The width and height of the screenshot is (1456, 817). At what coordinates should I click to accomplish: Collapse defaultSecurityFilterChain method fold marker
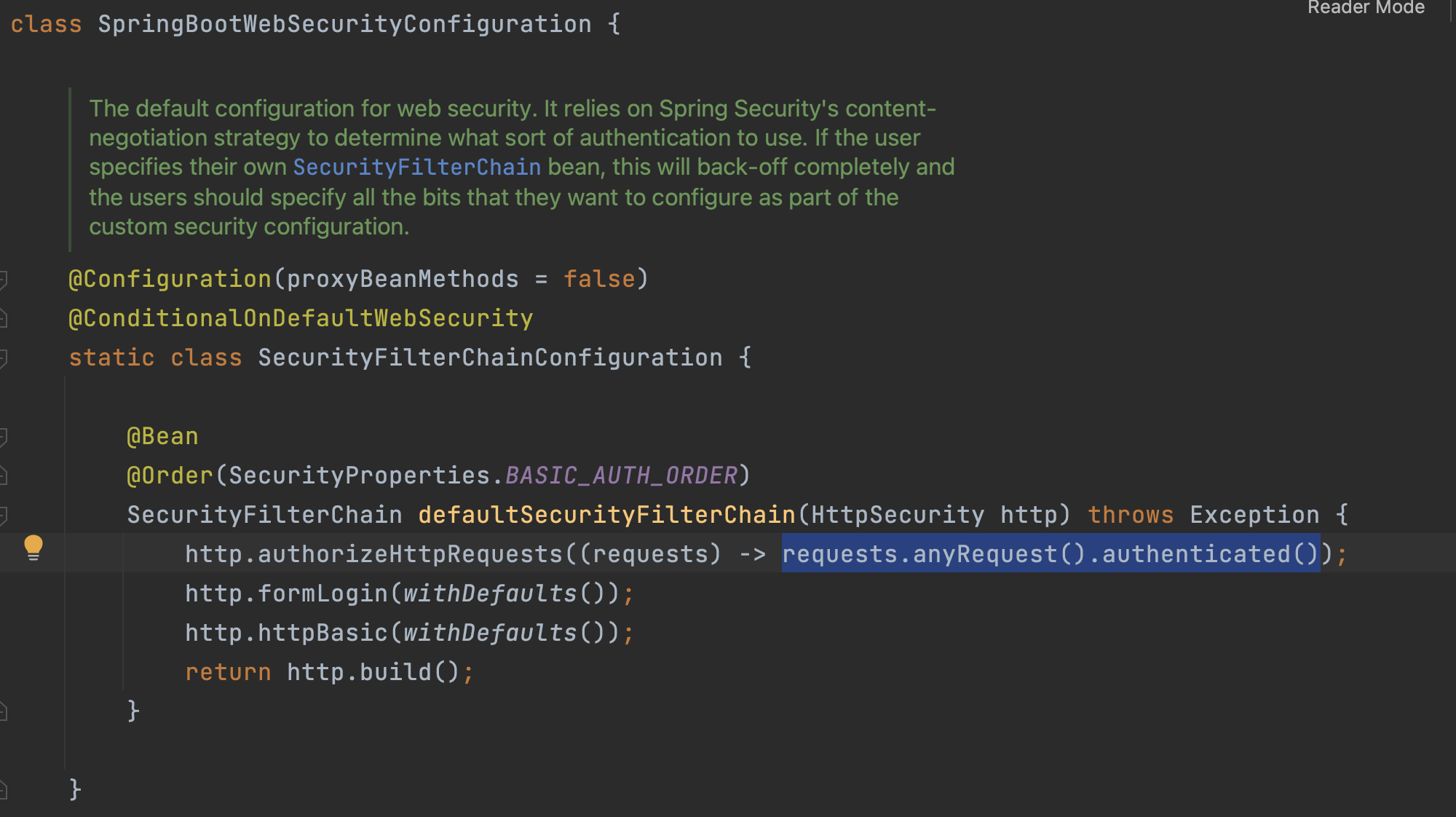coord(4,516)
